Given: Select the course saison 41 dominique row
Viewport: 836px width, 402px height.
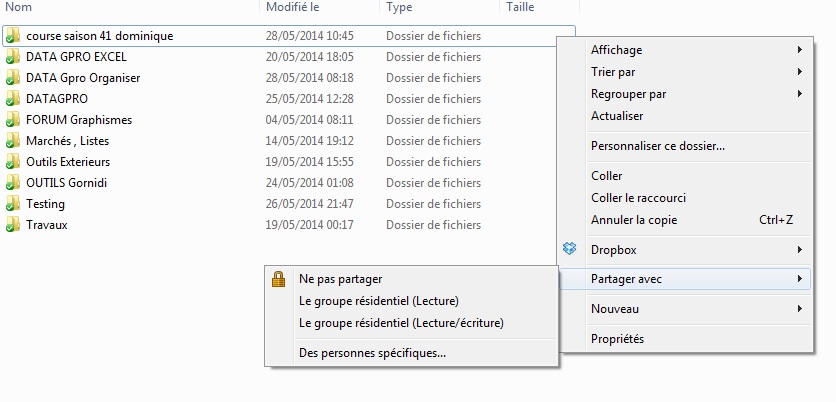Looking at the screenshot, I should click(x=288, y=36).
